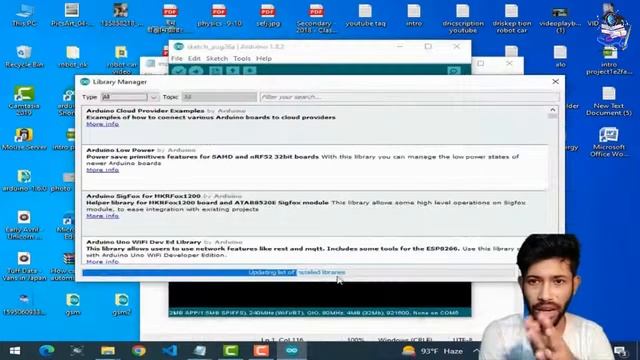The width and height of the screenshot is (640, 360).
Task: Open Type dropdown in Library Manager
Action: click(x=130, y=97)
